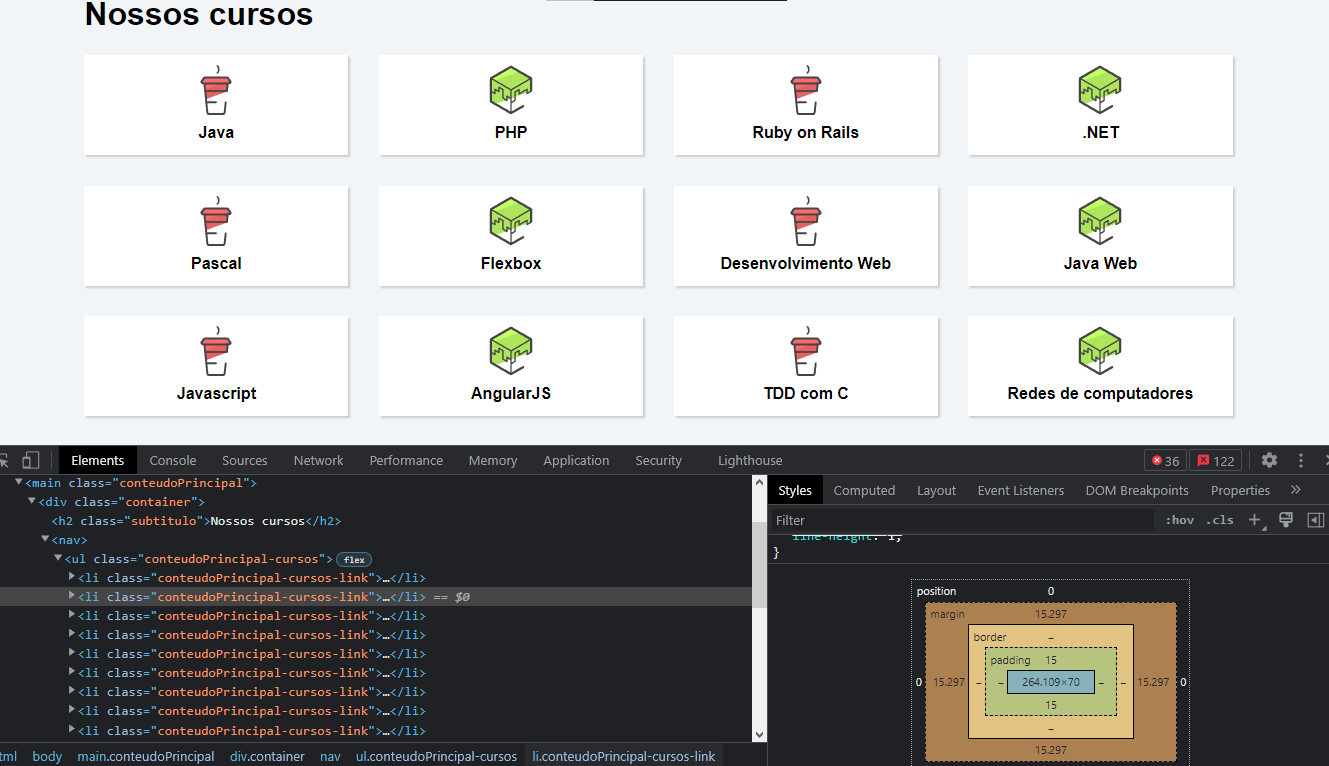This screenshot has height=766, width=1329.
Task: Open the Lighthouse tab
Action: click(x=750, y=460)
